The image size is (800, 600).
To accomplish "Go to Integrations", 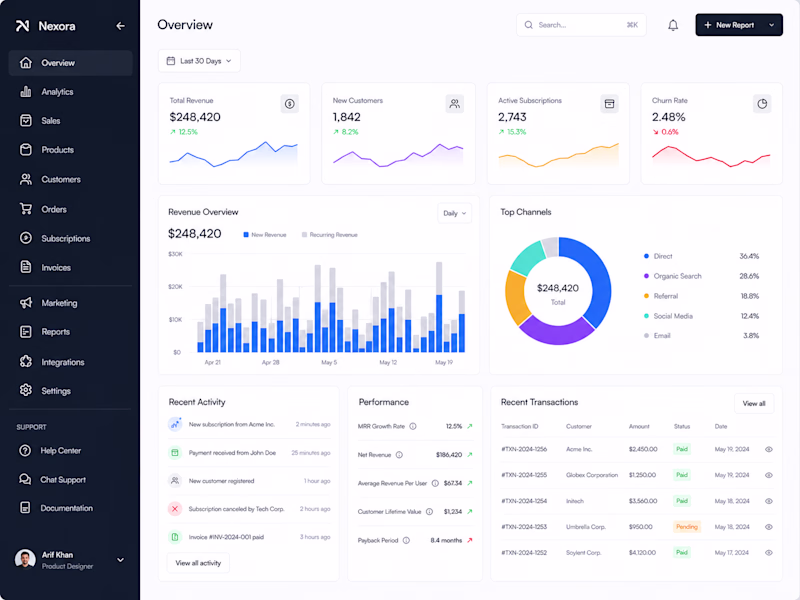I will [70, 362].
